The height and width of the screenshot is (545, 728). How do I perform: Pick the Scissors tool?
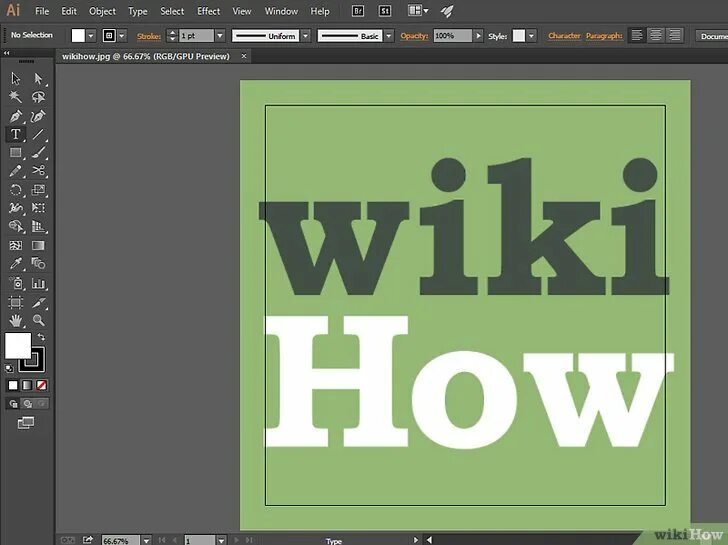click(x=38, y=171)
